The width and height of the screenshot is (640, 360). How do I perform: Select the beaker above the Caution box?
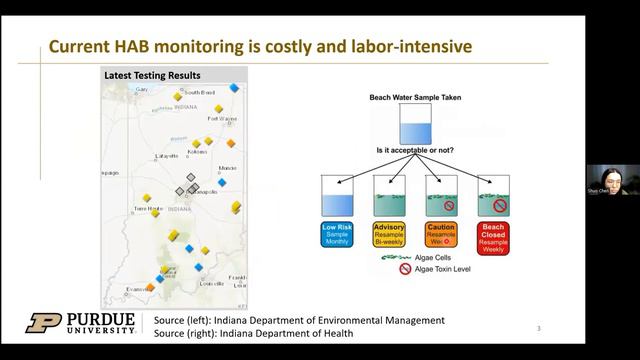click(442, 196)
